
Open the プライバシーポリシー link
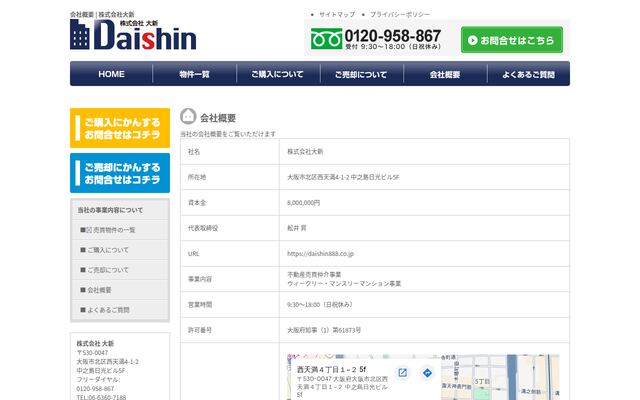[400, 14]
